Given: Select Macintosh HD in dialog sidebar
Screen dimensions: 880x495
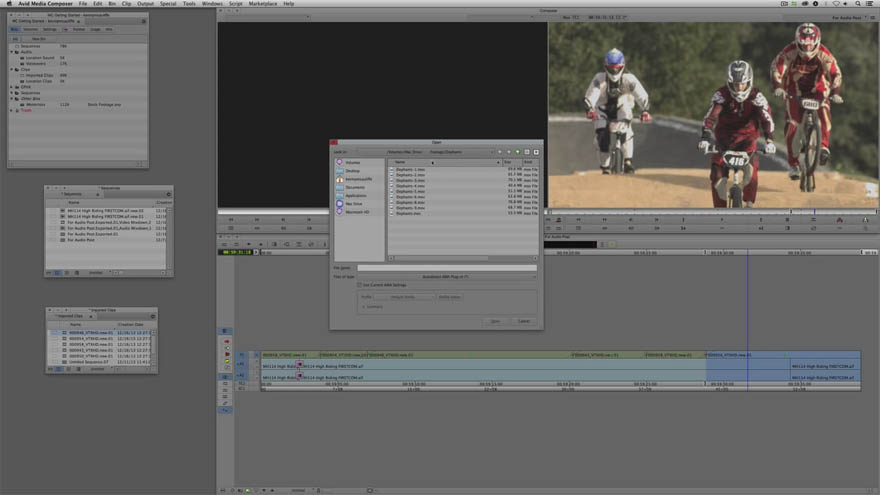Looking at the screenshot, I should pos(357,212).
